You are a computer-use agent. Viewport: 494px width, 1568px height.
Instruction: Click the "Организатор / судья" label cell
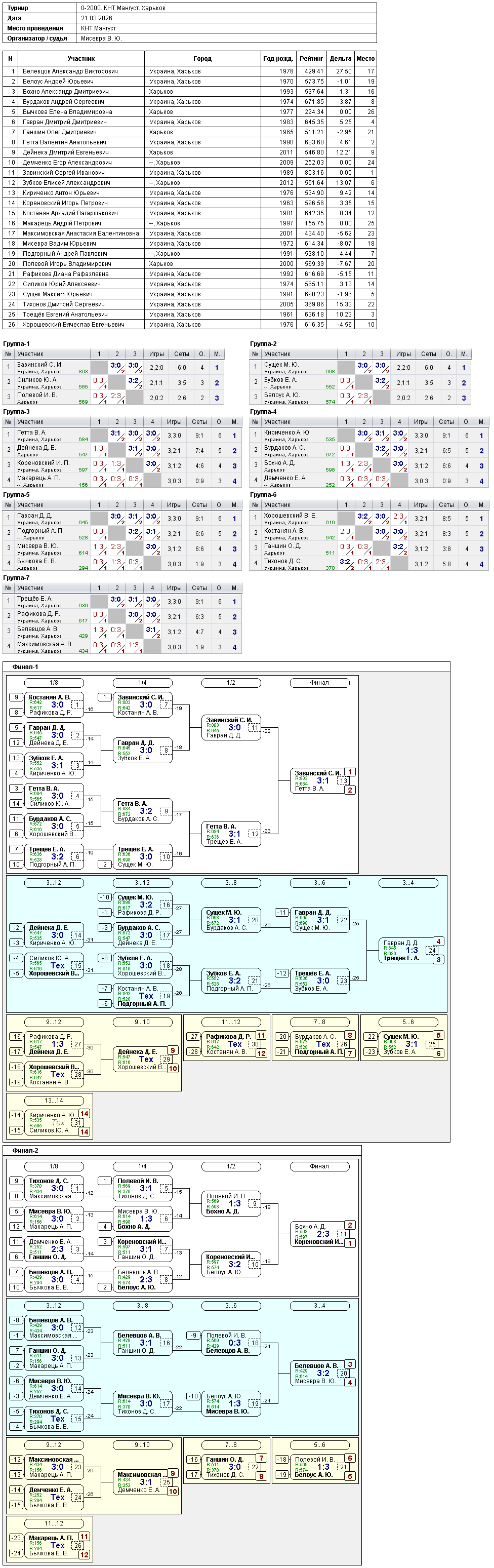click(39, 38)
